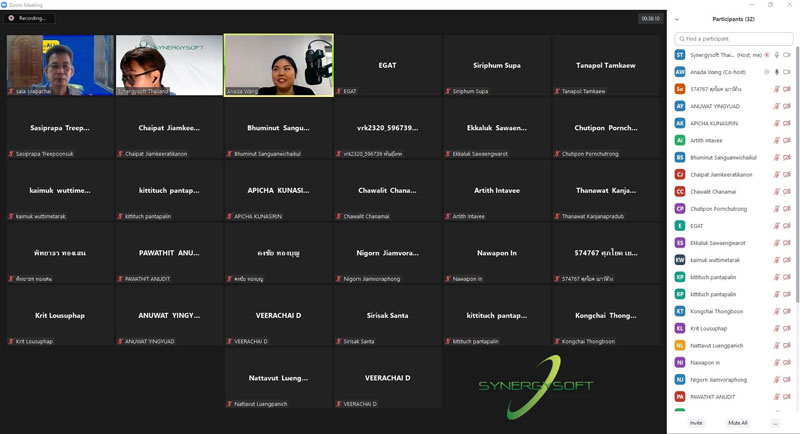The width and height of the screenshot is (800, 434).
Task: Open the more options '...' menu
Action: pyautogui.click(x=775, y=423)
